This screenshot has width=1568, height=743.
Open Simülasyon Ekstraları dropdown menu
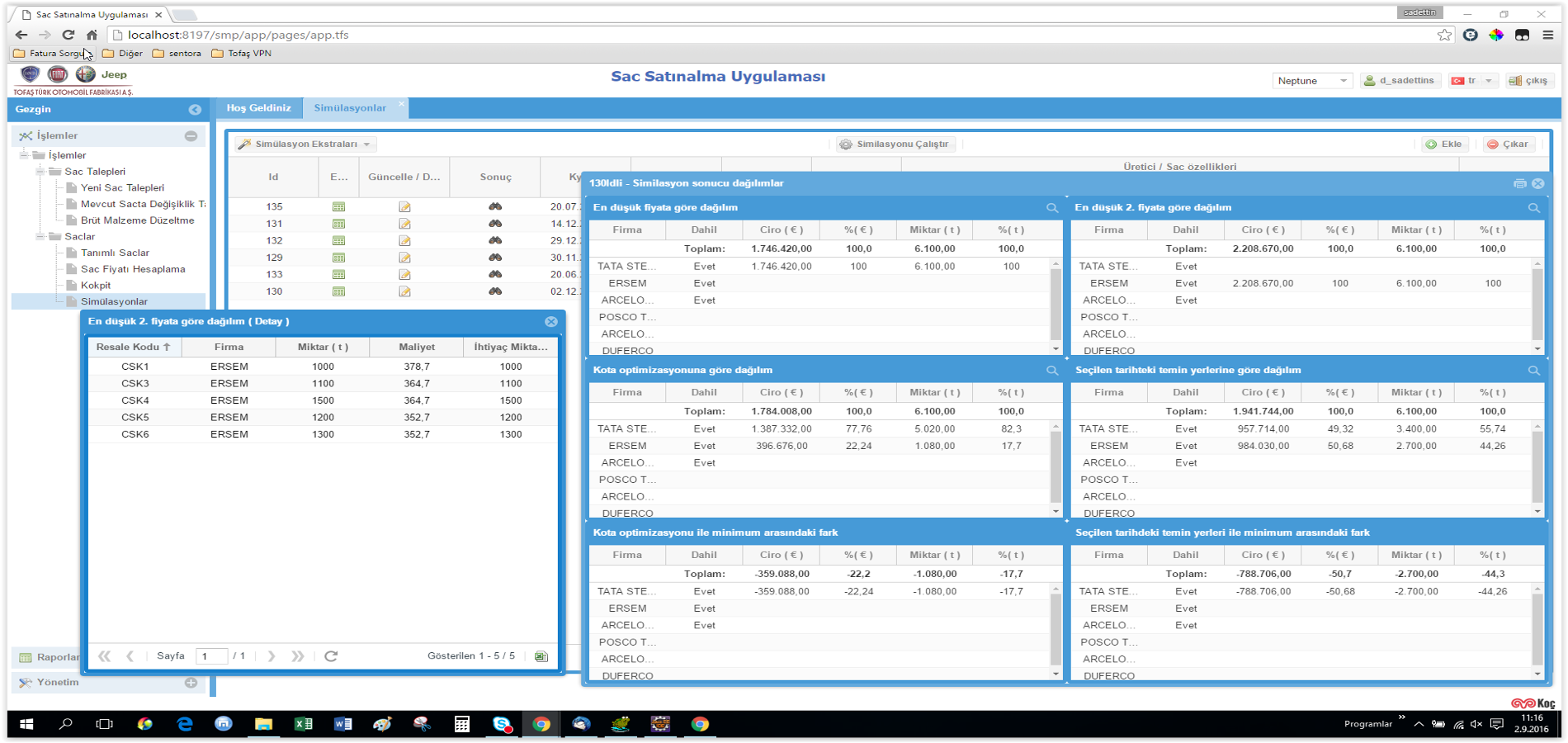tap(305, 144)
